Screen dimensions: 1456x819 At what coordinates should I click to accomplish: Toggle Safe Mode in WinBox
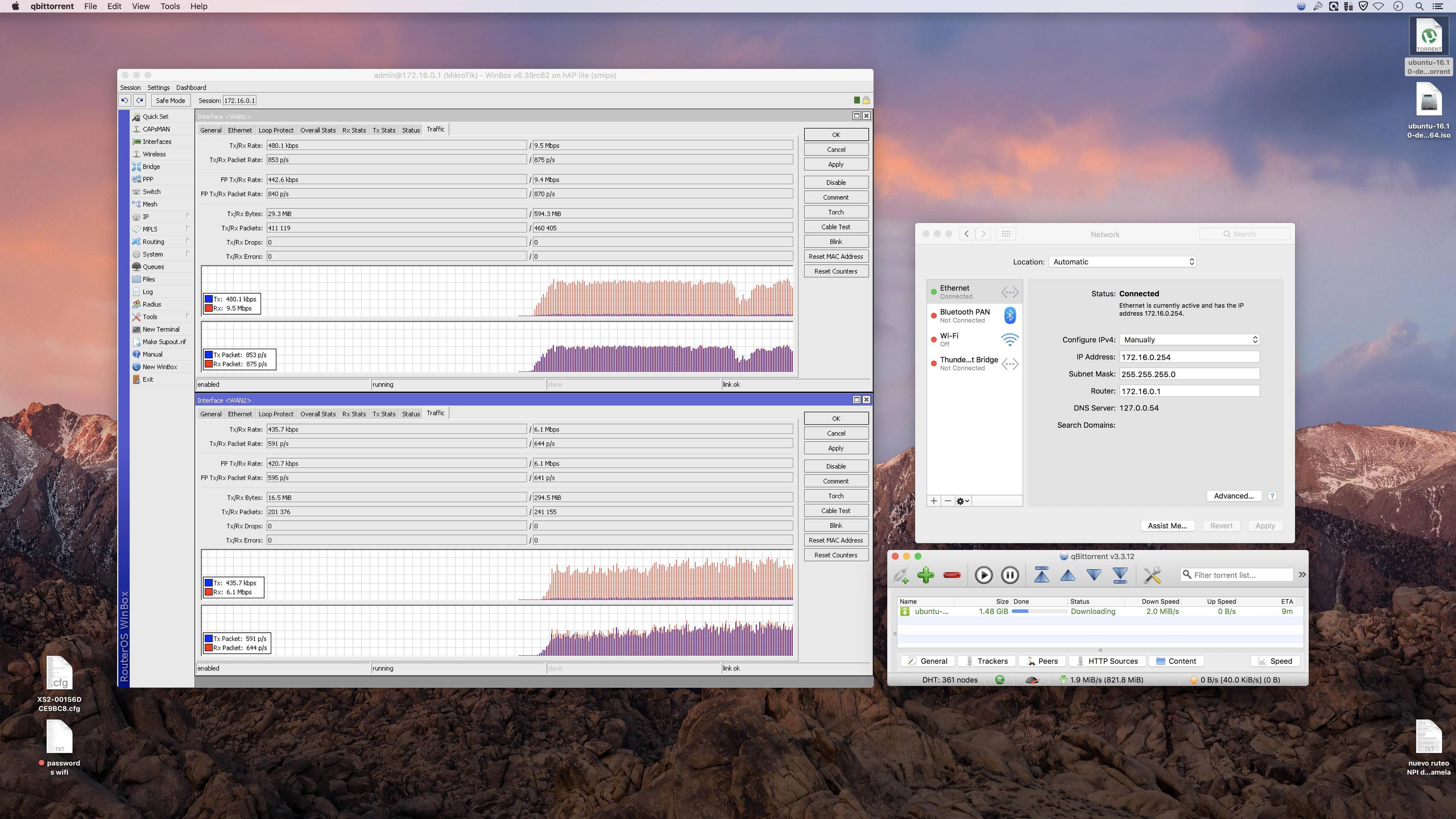coord(170,101)
